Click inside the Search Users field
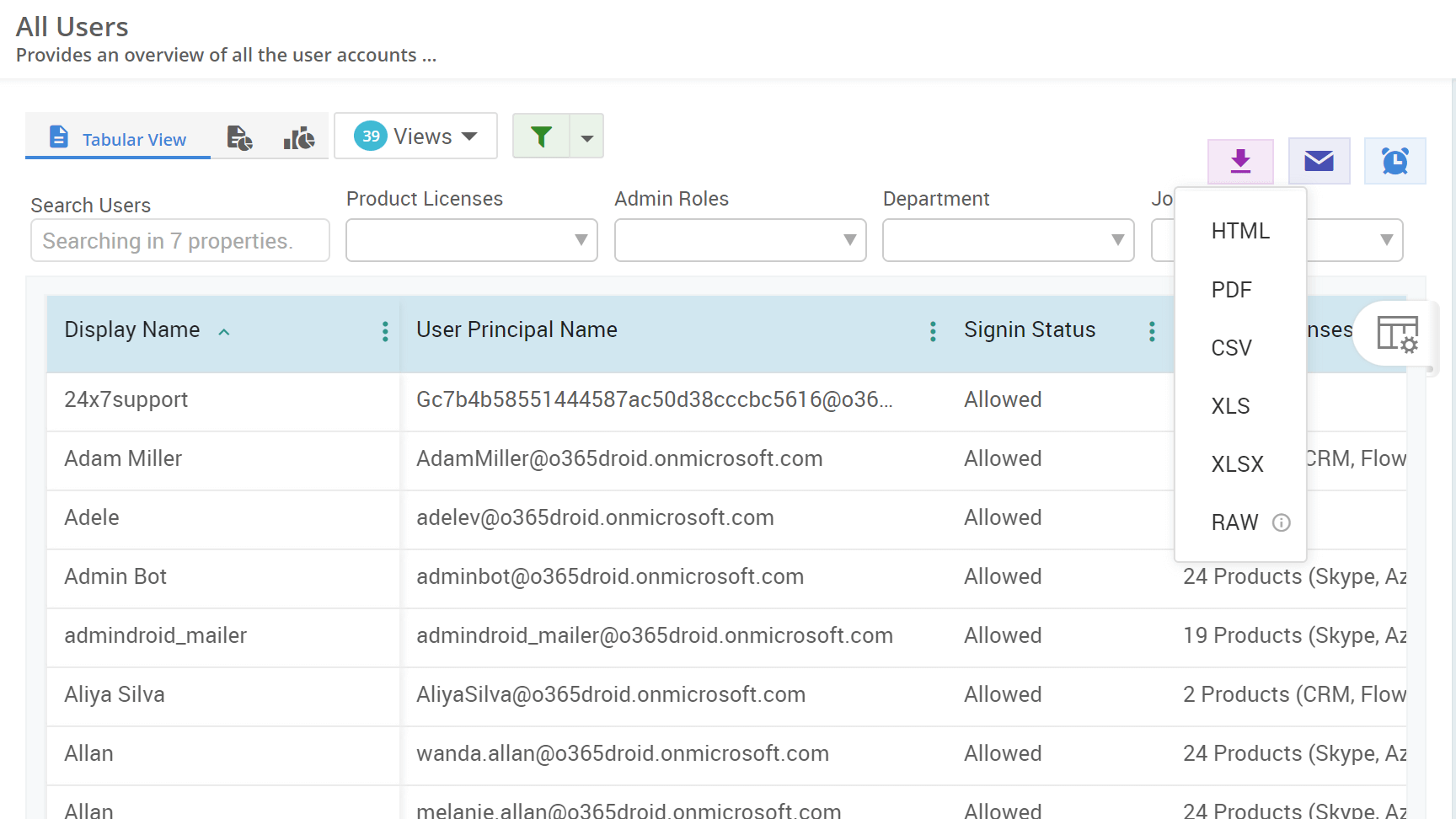Viewport: 1456px width, 819px height. point(179,240)
